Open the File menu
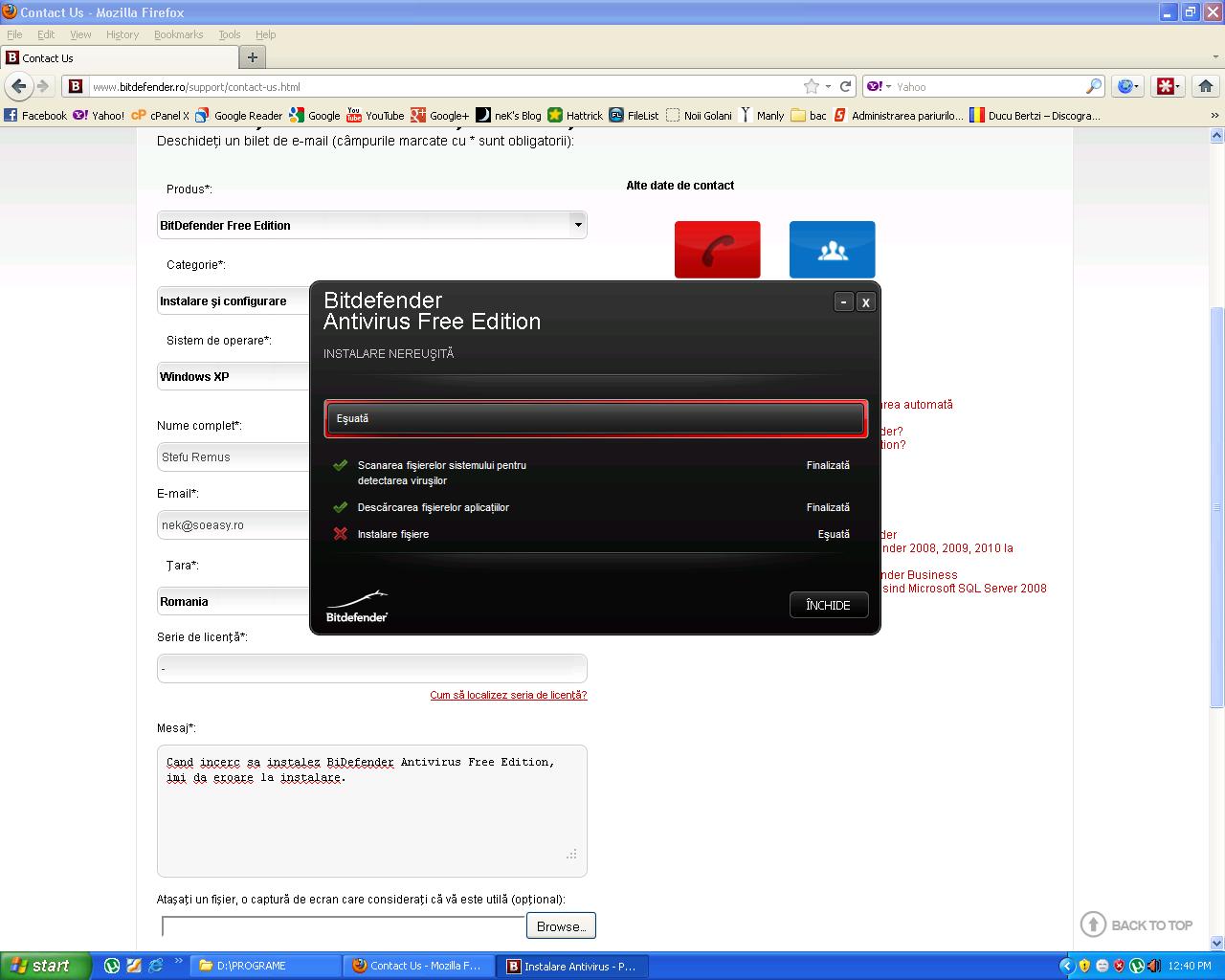The height and width of the screenshot is (980, 1225). 14,34
